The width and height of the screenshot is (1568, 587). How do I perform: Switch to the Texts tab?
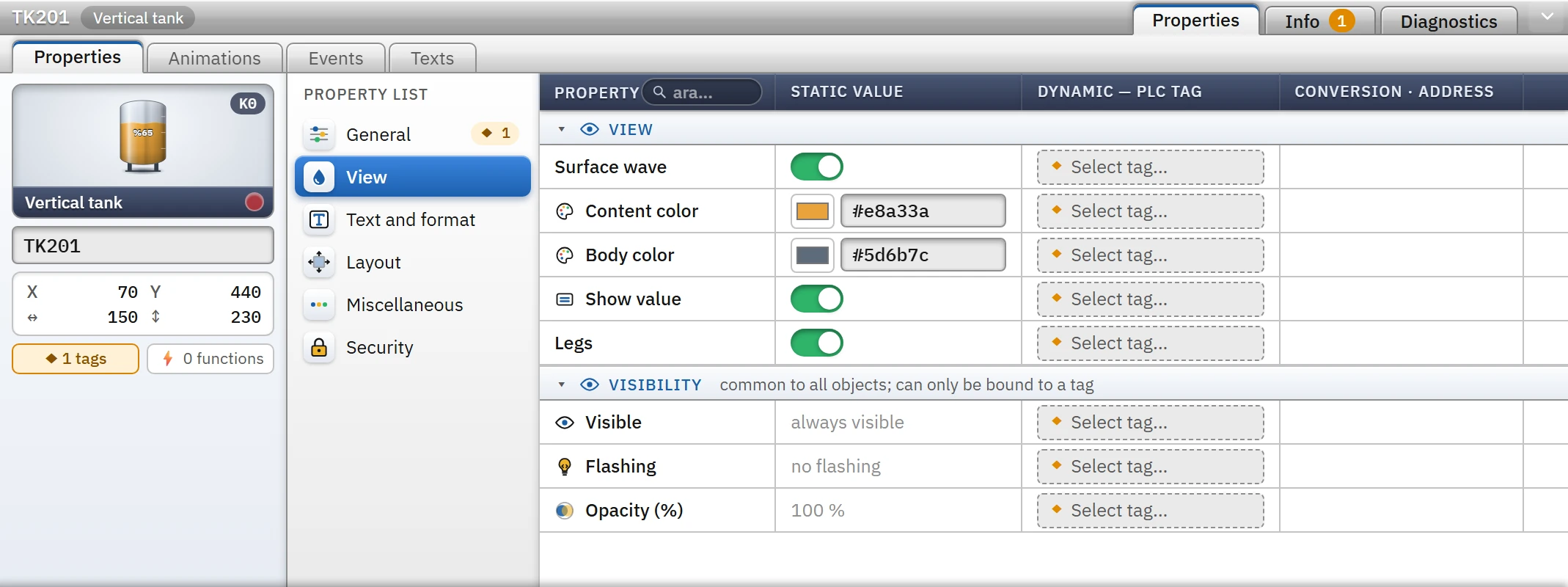pyautogui.click(x=432, y=58)
